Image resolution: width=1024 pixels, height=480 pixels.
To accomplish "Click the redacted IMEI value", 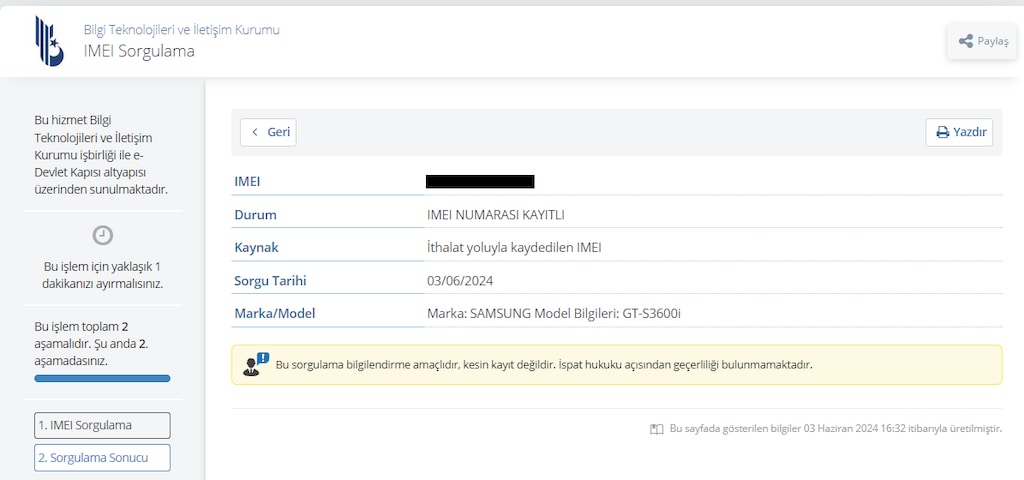I will coord(480,182).
